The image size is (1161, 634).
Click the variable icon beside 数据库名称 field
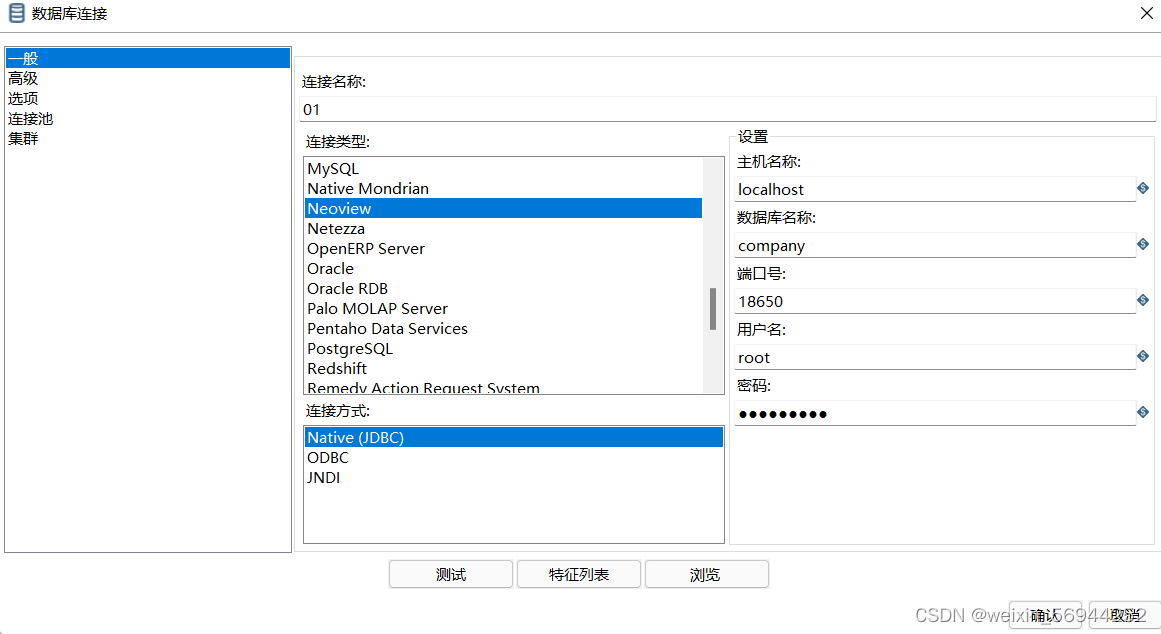pos(1142,244)
